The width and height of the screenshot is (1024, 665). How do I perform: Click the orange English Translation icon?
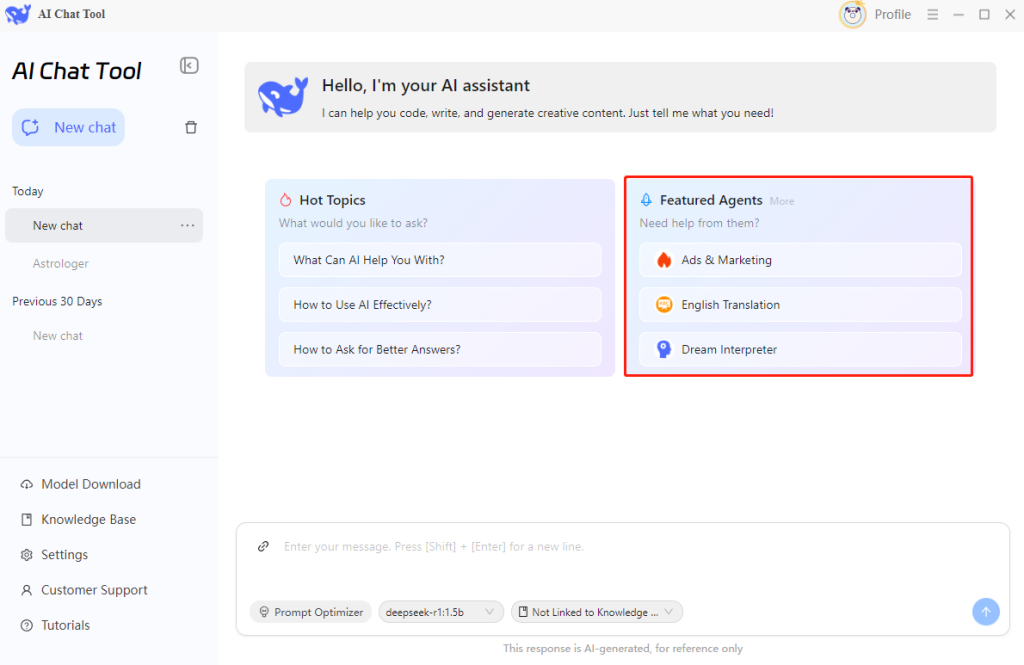(664, 304)
